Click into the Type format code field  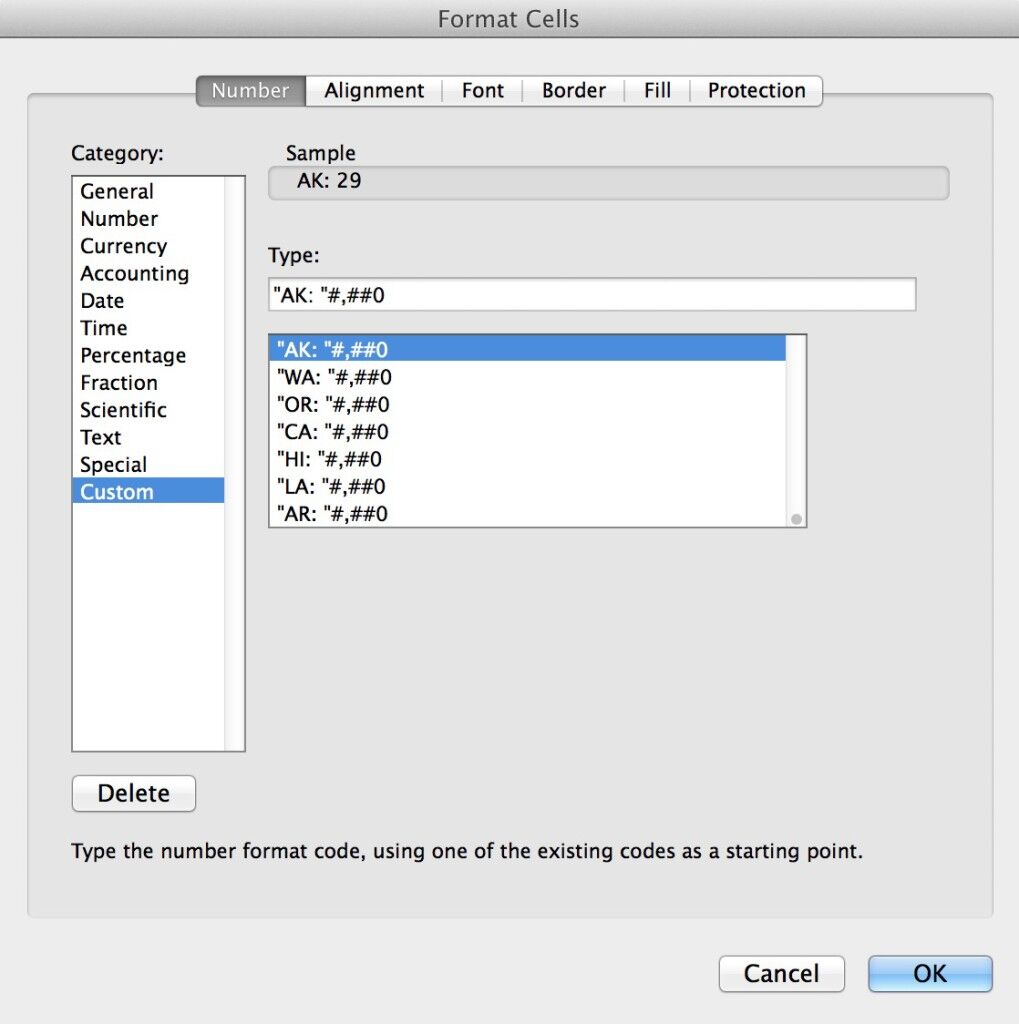(x=591, y=295)
